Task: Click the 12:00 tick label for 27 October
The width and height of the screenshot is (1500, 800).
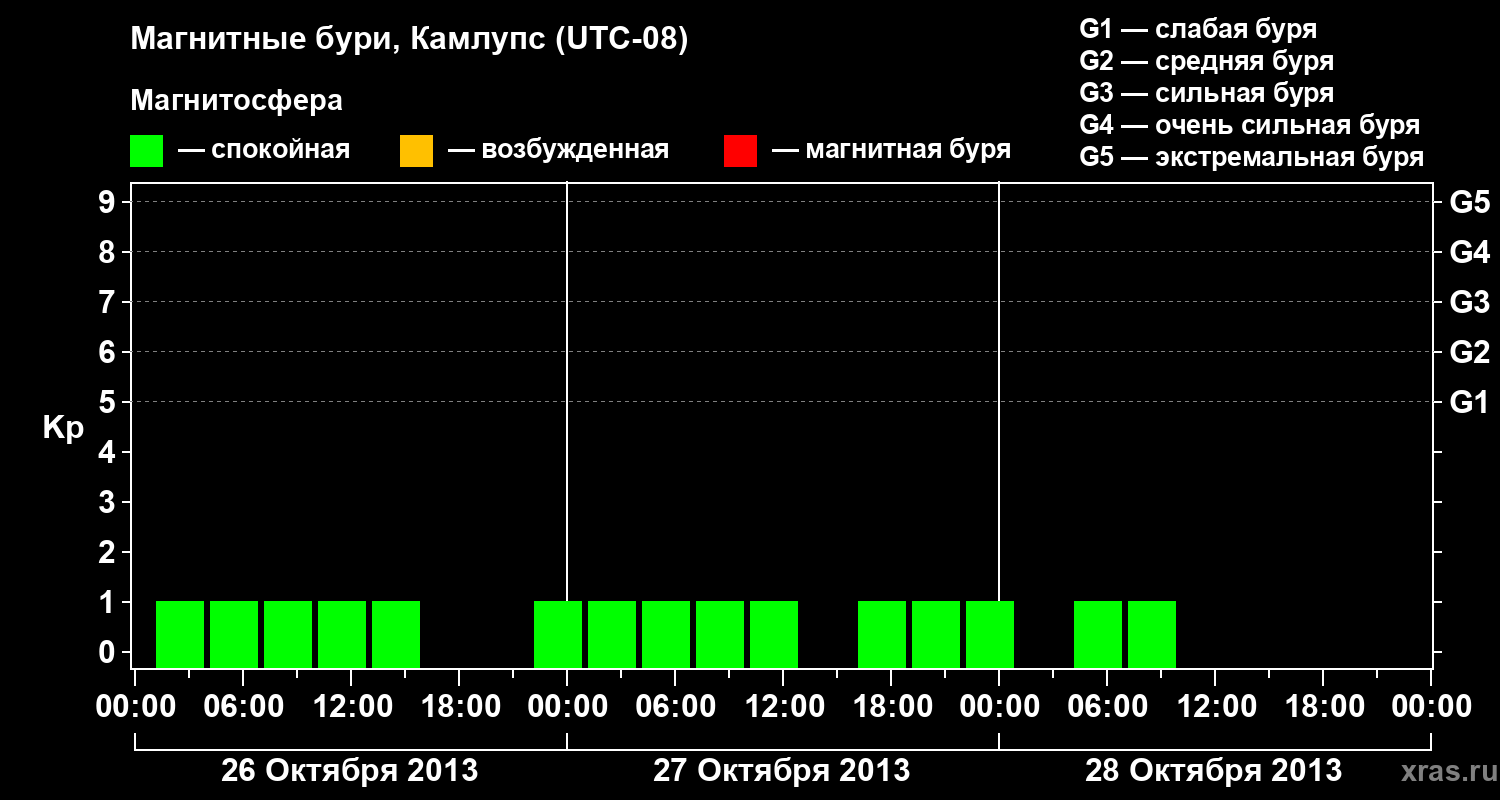Action: [x=783, y=707]
